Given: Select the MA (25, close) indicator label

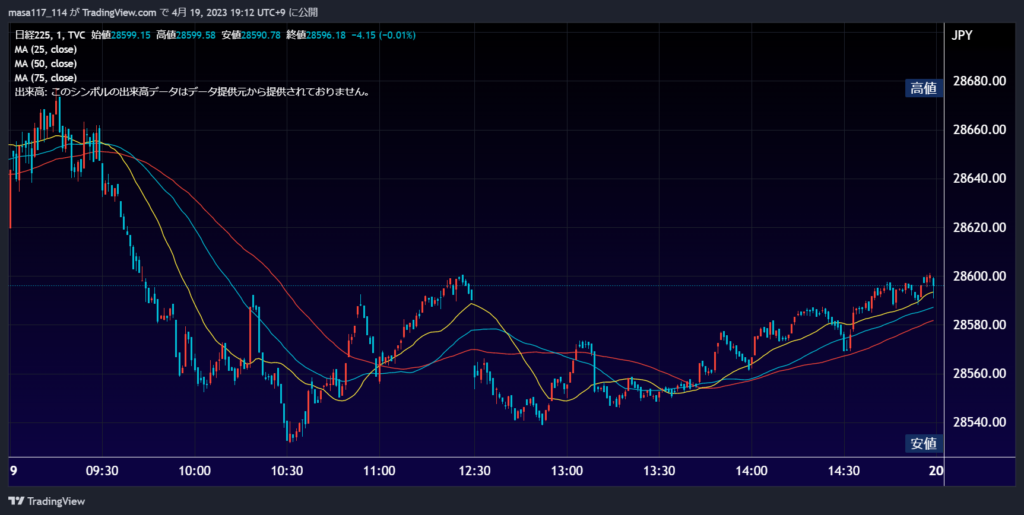Looking at the screenshot, I should (45, 50).
